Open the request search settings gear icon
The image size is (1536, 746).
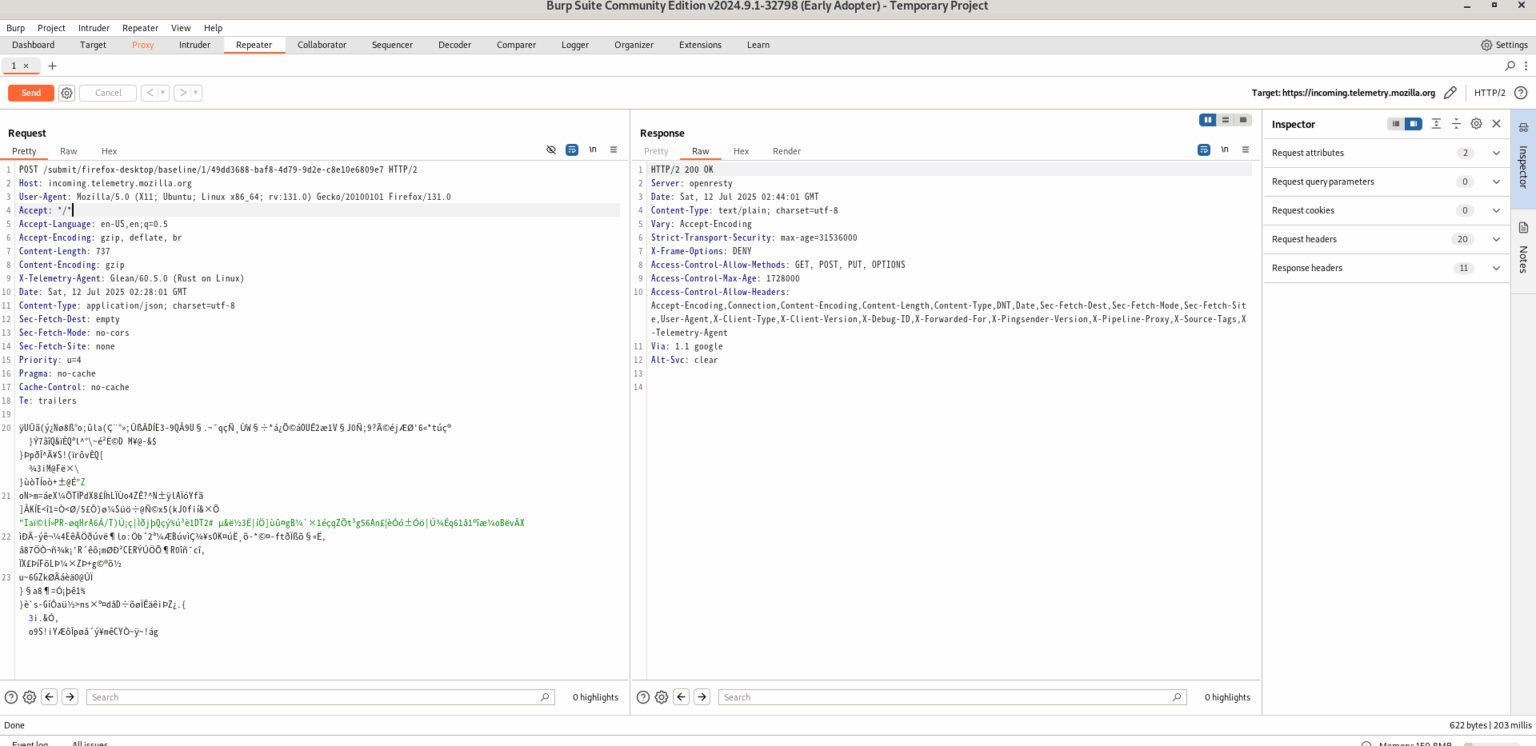pos(29,697)
